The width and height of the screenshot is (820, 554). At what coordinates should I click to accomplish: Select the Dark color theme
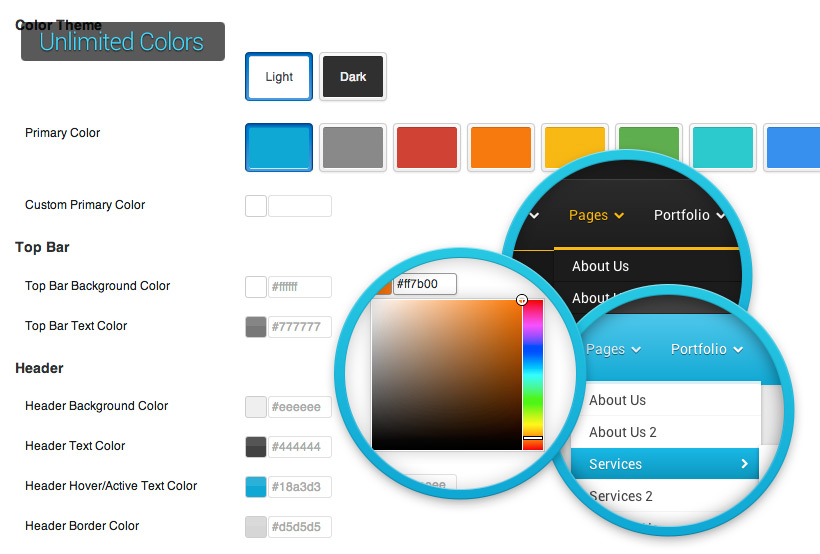point(353,77)
